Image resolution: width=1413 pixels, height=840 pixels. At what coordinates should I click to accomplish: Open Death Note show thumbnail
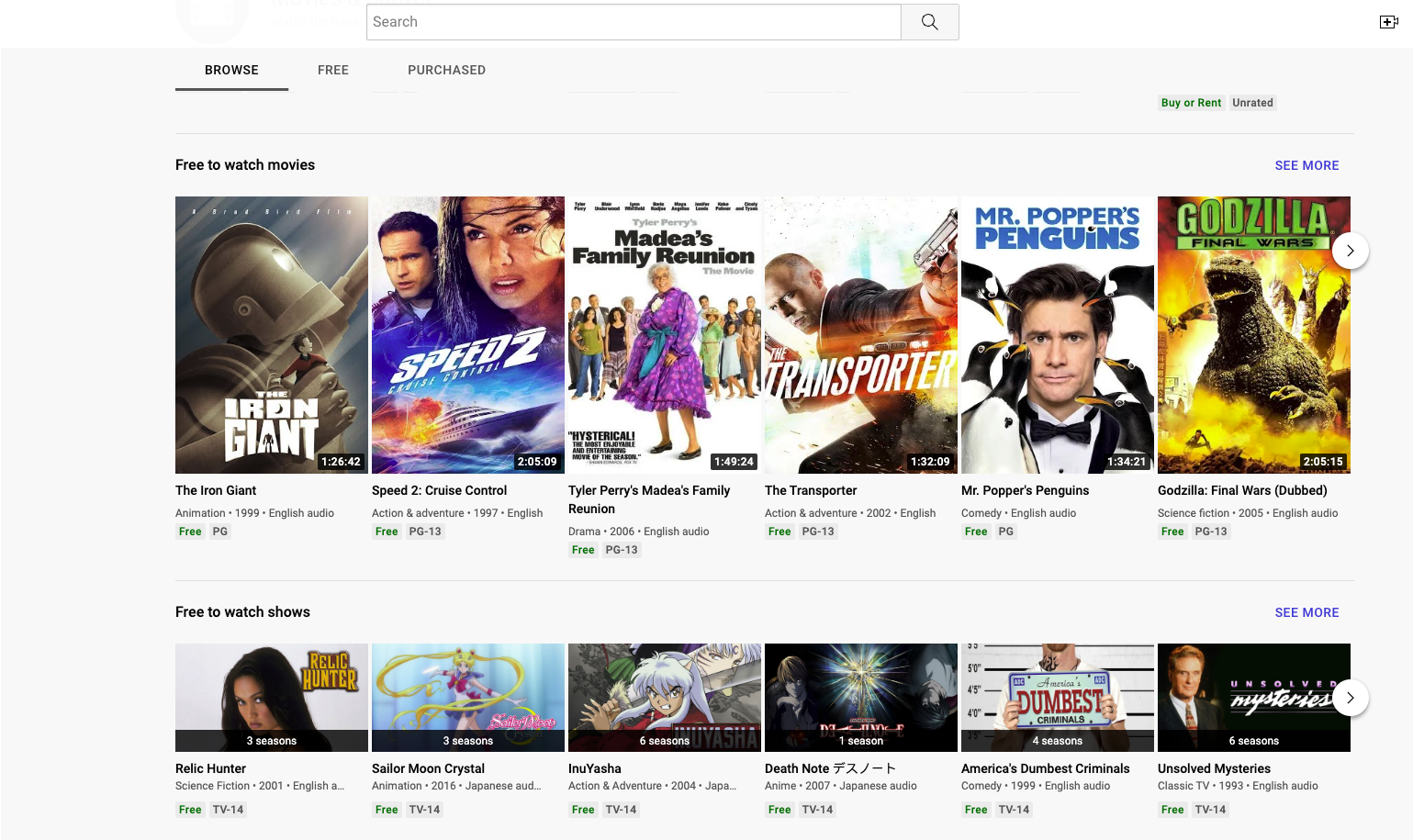pyautogui.click(x=861, y=698)
